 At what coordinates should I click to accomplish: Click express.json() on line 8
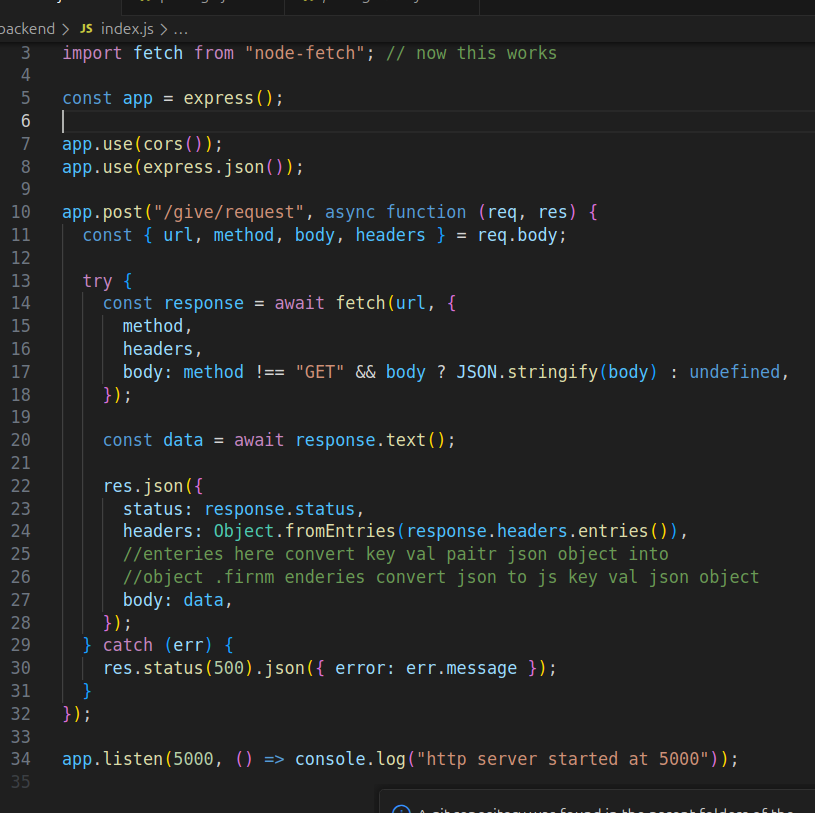(213, 167)
